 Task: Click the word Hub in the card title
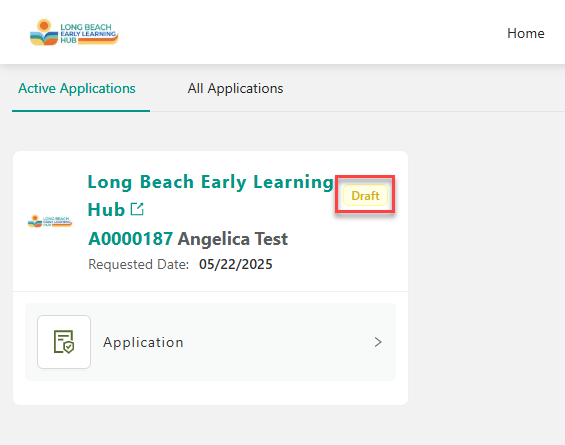point(106,210)
